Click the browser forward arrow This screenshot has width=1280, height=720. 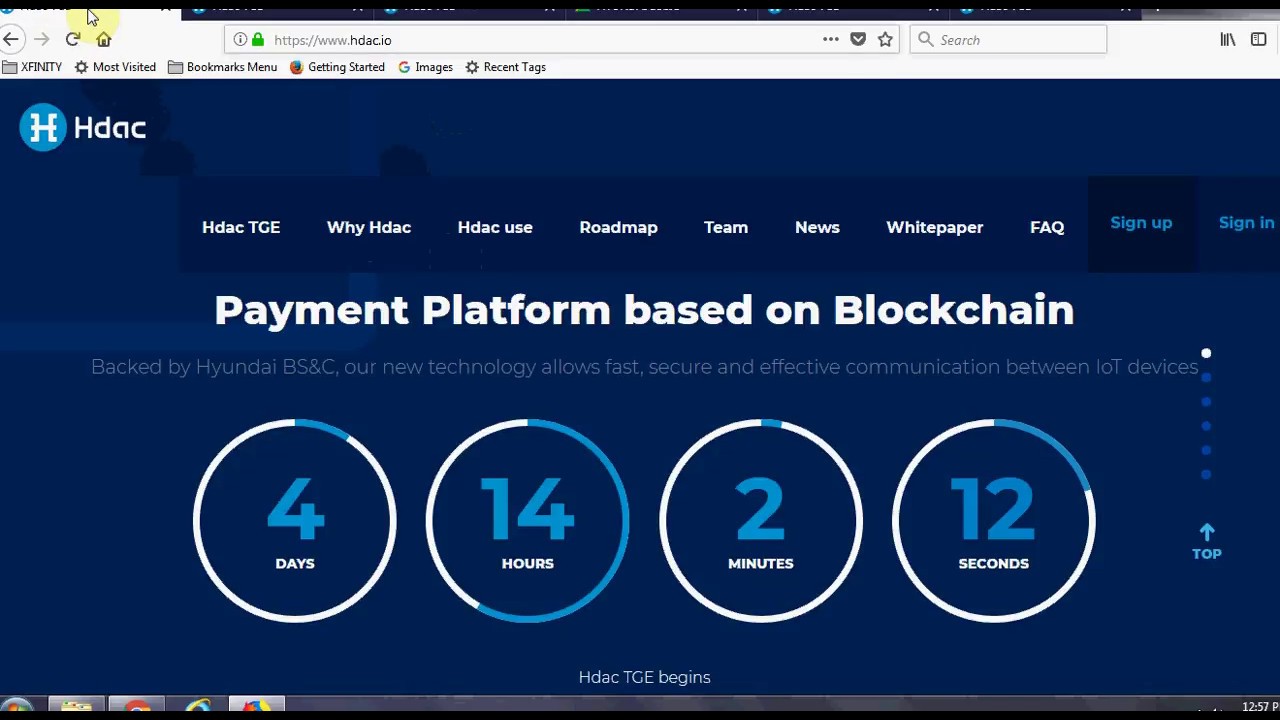pyautogui.click(x=41, y=39)
